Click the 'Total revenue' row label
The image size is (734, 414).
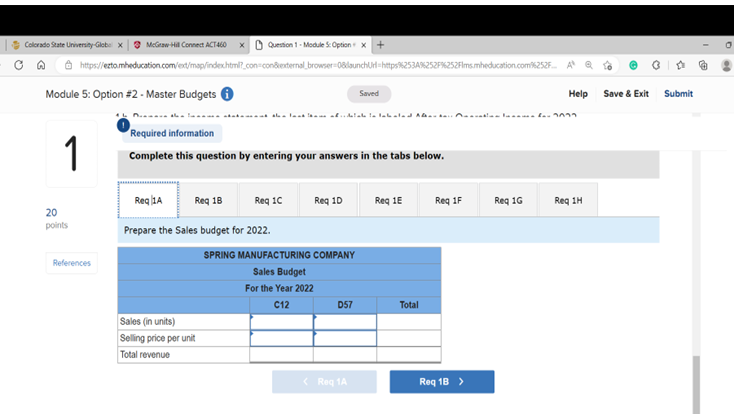[x=145, y=355]
